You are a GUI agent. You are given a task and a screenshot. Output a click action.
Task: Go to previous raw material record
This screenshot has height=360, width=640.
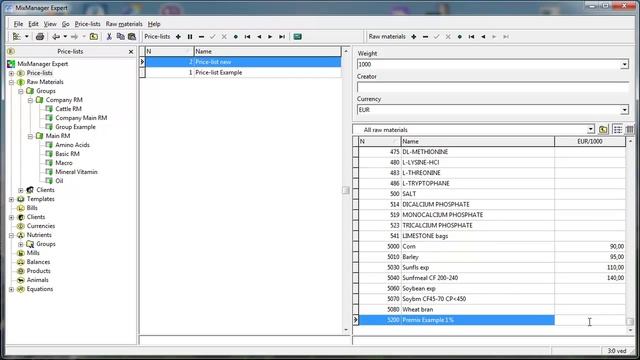click(x=483, y=37)
